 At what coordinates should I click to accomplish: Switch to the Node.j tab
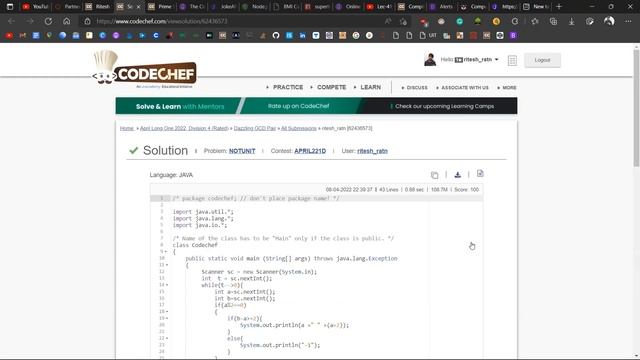click(x=254, y=7)
